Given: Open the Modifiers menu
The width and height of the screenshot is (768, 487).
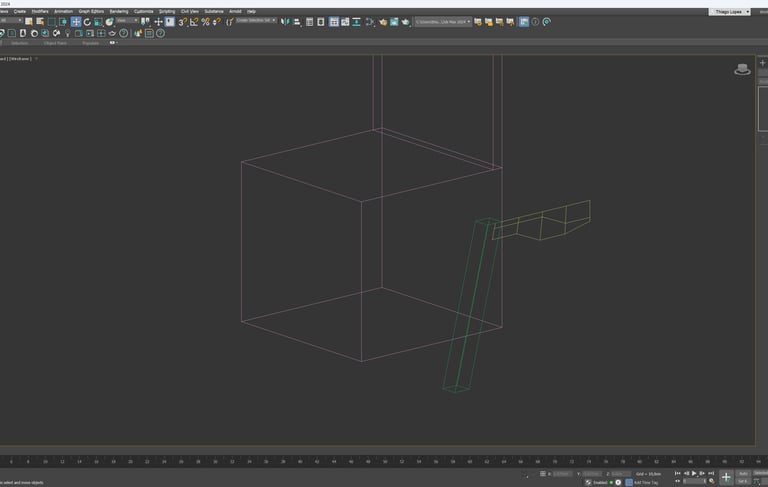Looking at the screenshot, I should coord(40,11).
